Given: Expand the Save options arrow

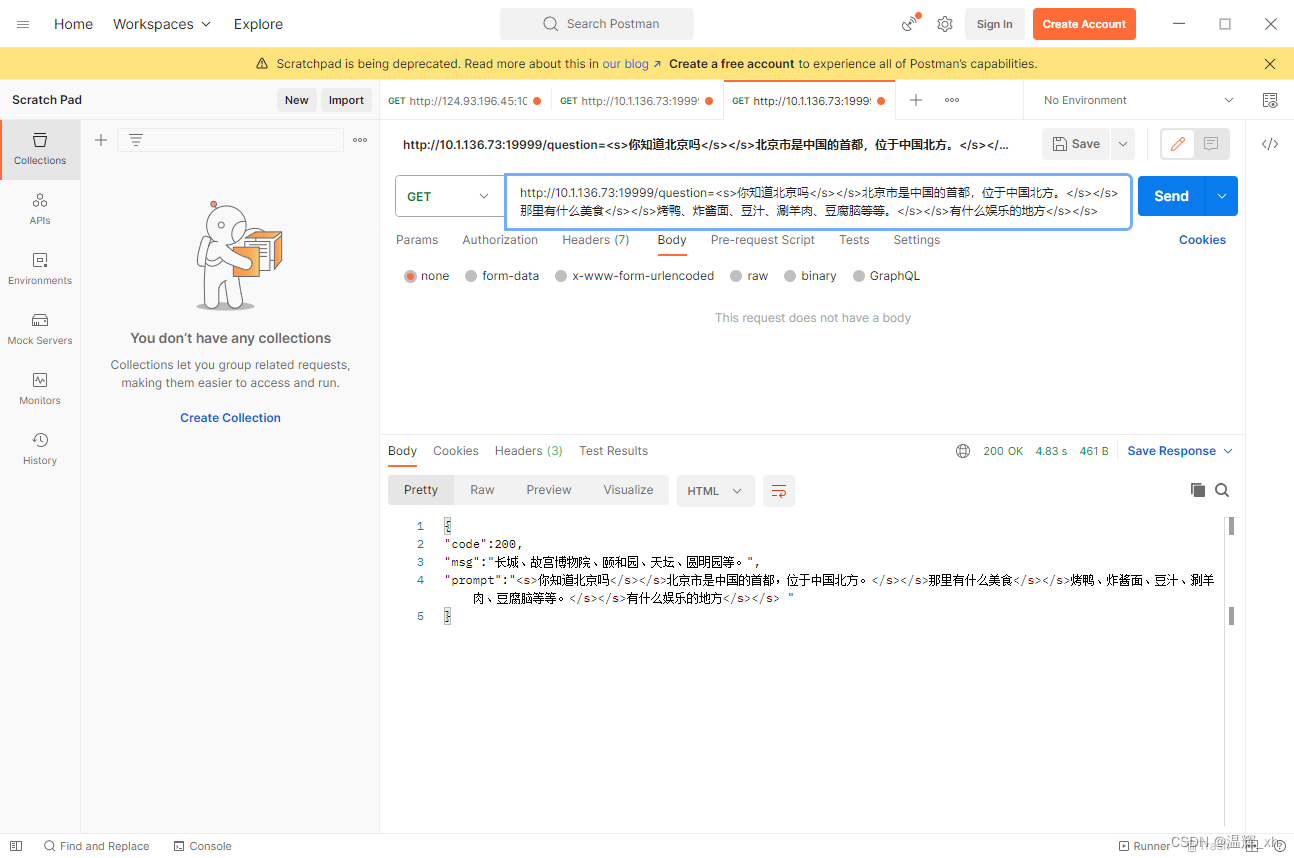Looking at the screenshot, I should coord(1123,144).
